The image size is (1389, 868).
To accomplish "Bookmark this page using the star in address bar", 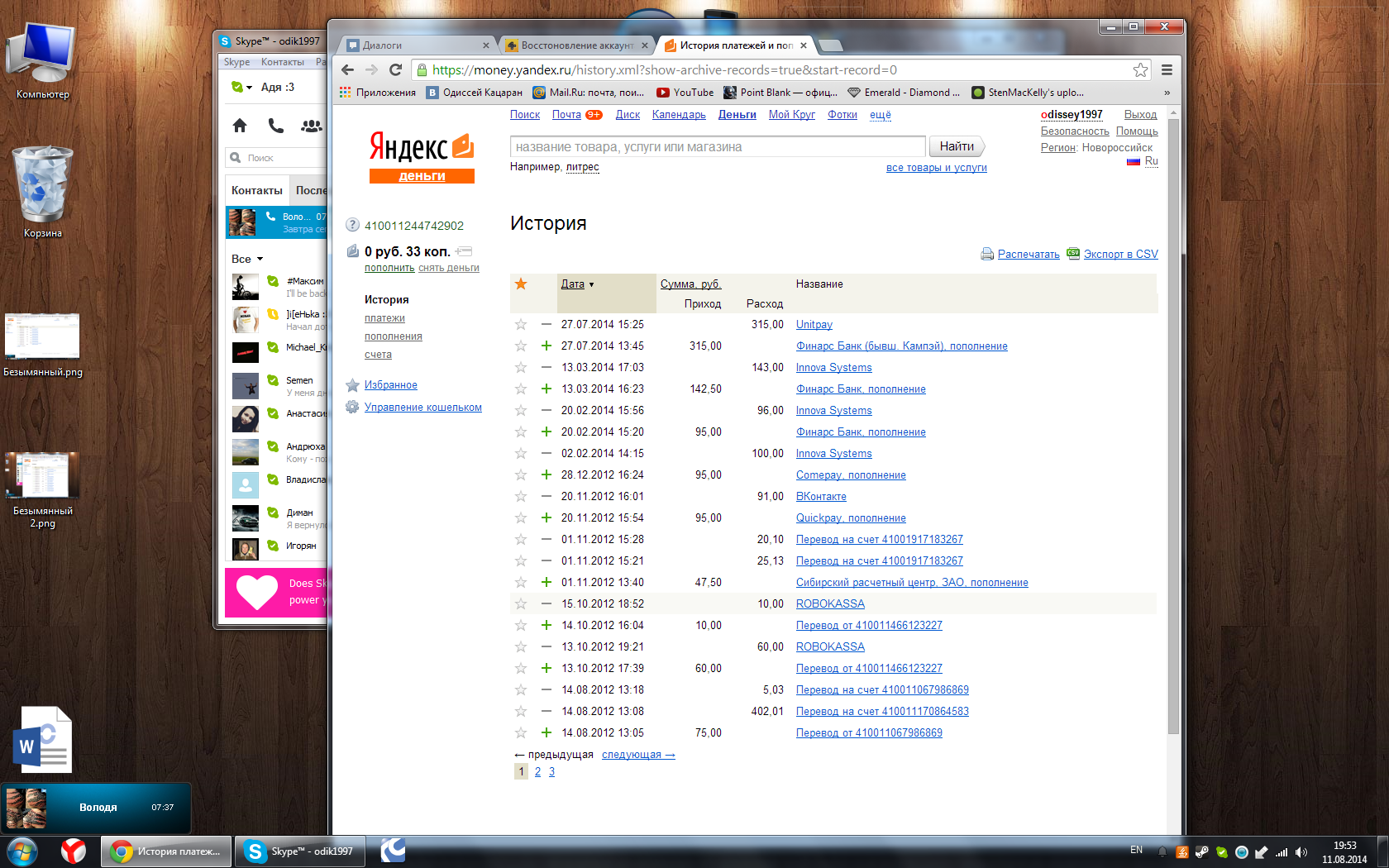I will [x=1140, y=70].
